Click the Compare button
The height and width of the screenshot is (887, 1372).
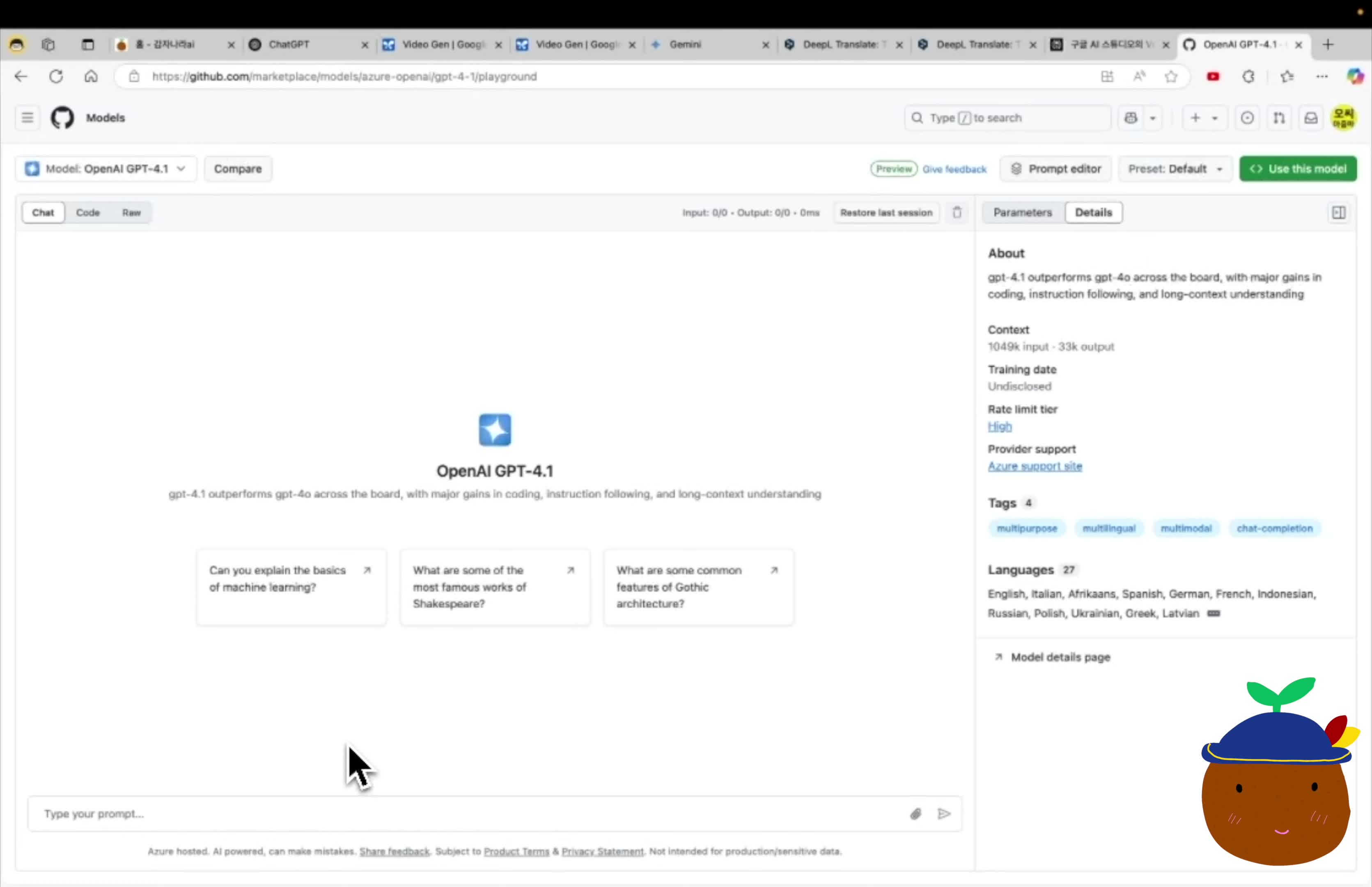[x=238, y=169]
